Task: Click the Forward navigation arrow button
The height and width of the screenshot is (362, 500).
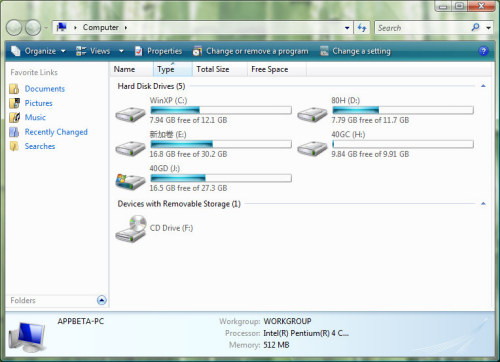Action: (x=33, y=28)
